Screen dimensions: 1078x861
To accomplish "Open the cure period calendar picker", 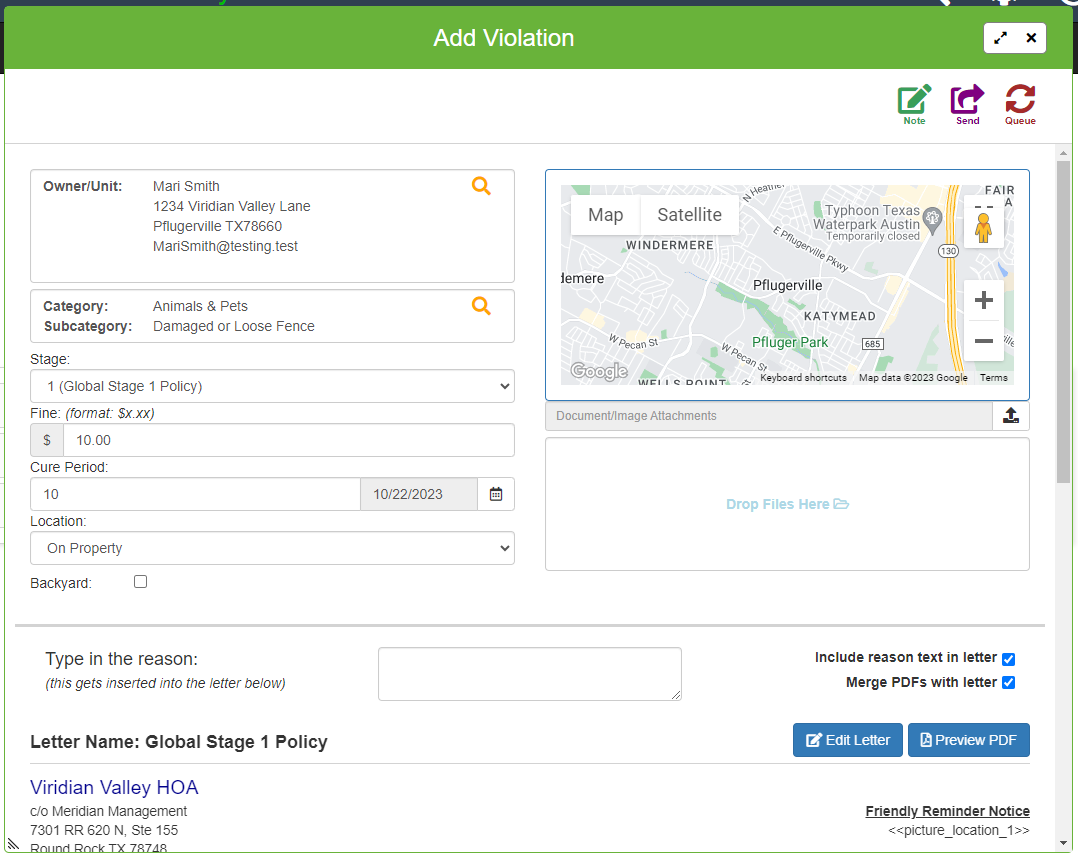I will (496, 494).
